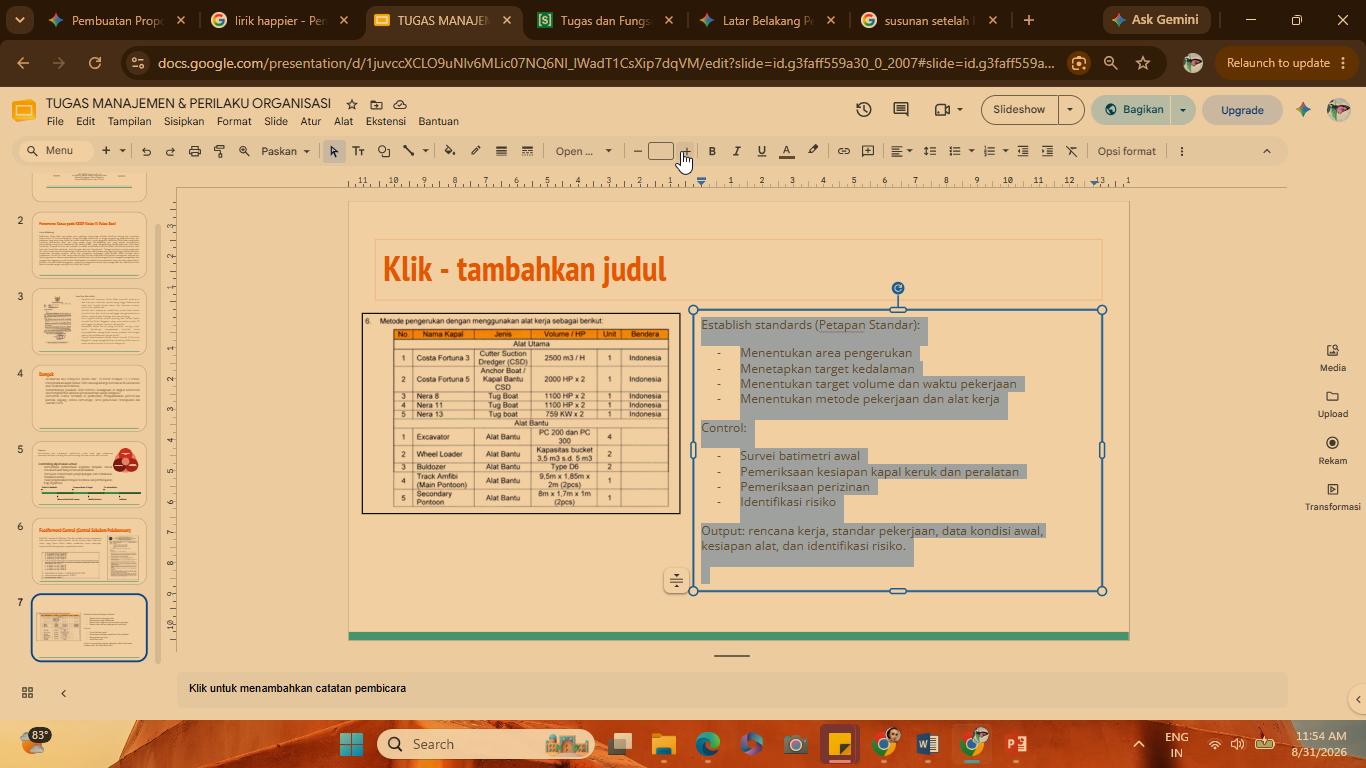
Task: Open the text color picker
Action: (x=787, y=151)
